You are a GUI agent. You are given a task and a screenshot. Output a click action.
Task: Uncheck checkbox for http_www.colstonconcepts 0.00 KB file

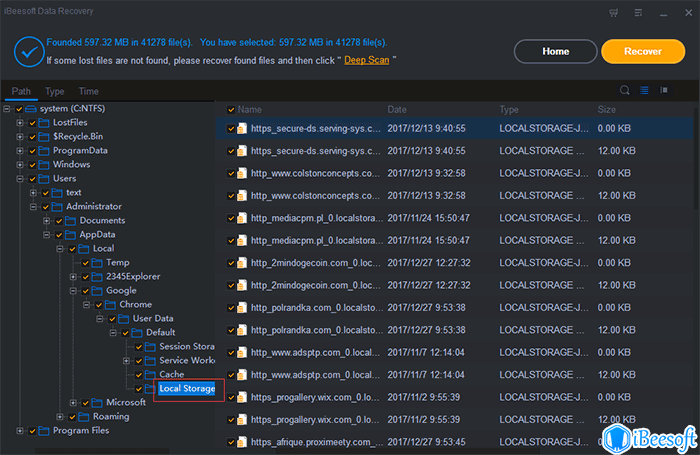231,173
